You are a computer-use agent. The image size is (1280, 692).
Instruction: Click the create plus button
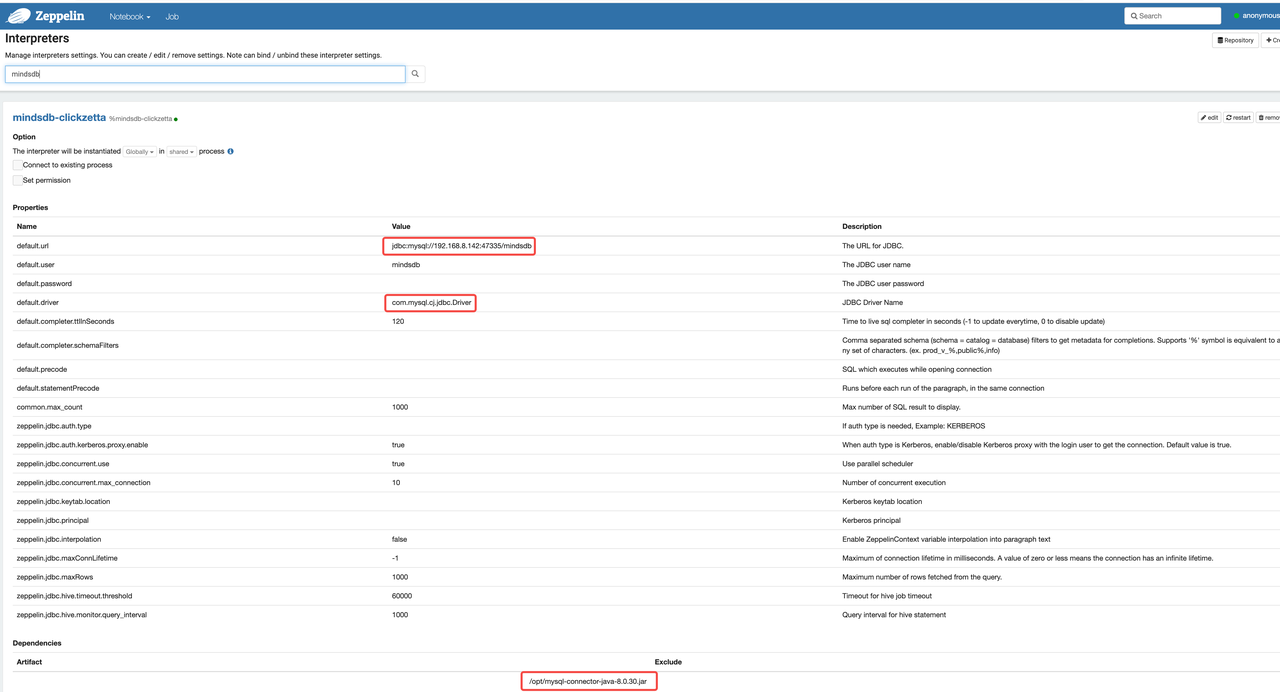point(1271,40)
